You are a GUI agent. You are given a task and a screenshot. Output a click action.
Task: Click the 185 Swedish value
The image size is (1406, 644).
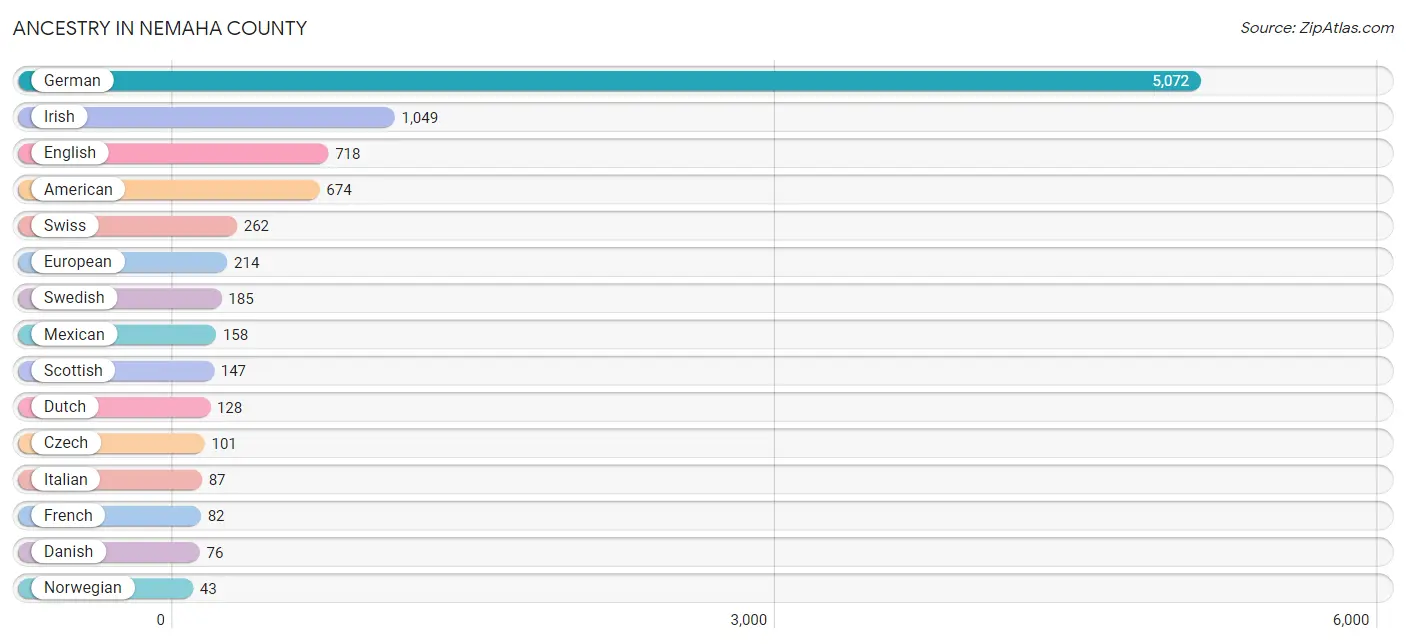coord(241,298)
